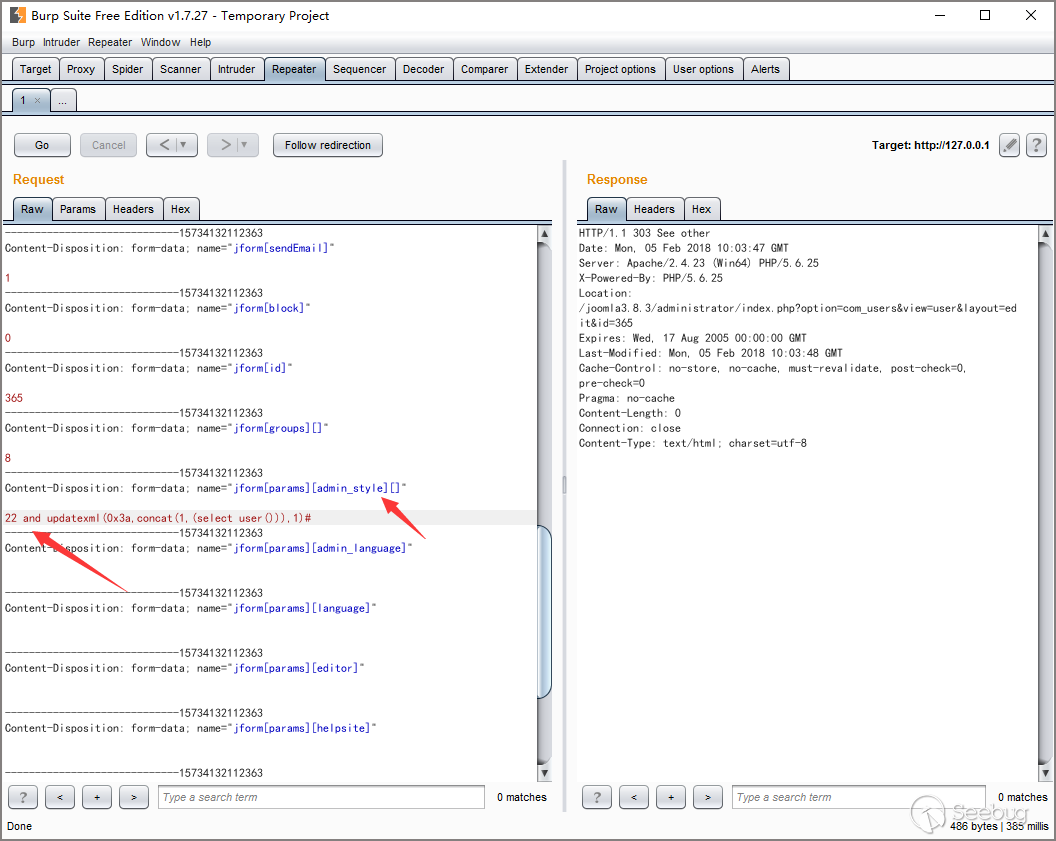The height and width of the screenshot is (841, 1056).
Task: Switch to the Comparer tab
Action: (x=484, y=69)
